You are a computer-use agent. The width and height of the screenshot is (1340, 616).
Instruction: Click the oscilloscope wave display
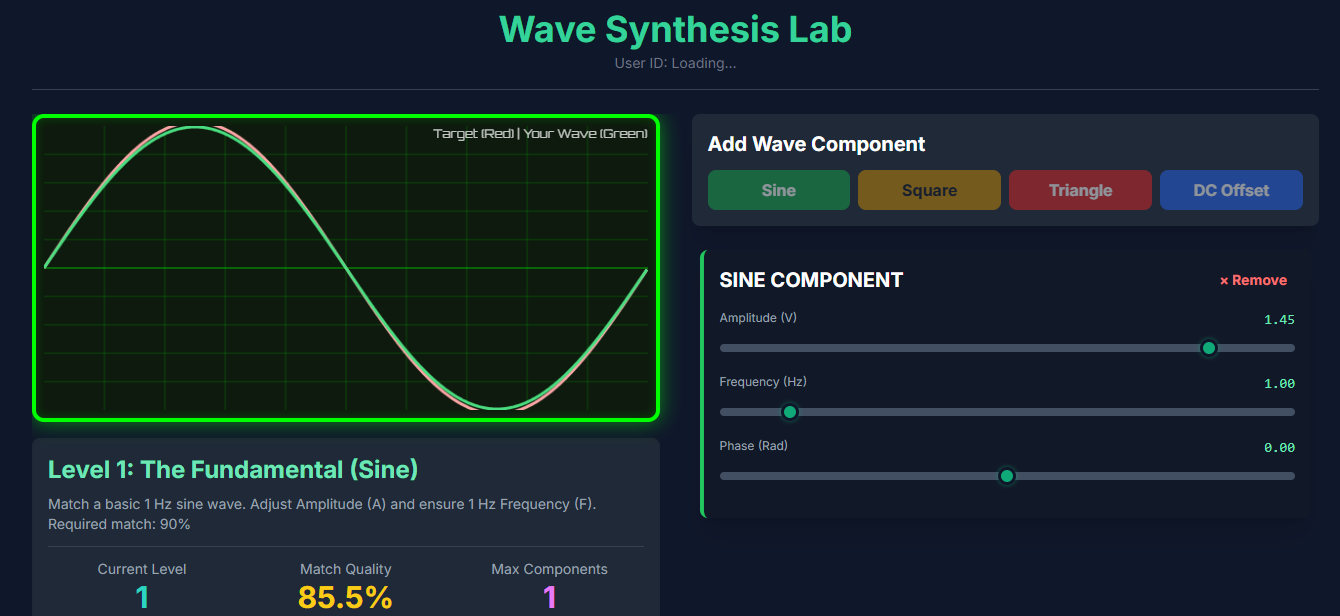[x=346, y=268]
